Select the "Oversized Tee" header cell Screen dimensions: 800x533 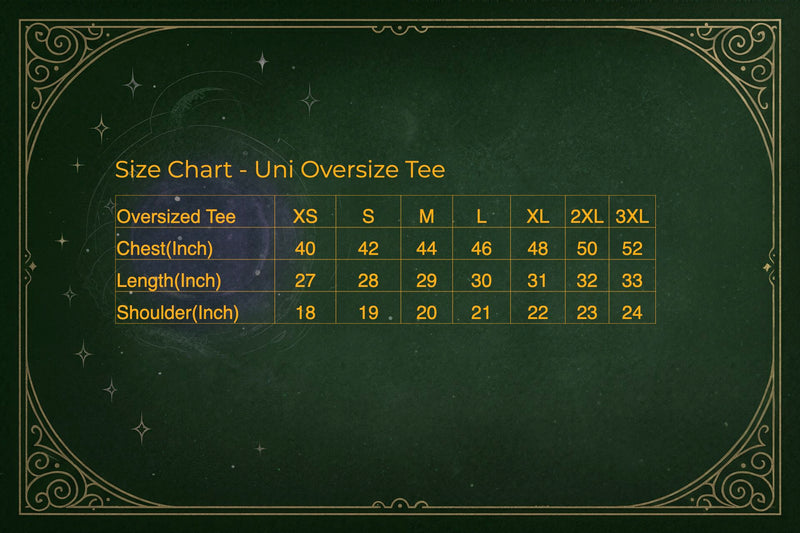[x=176, y=216]
